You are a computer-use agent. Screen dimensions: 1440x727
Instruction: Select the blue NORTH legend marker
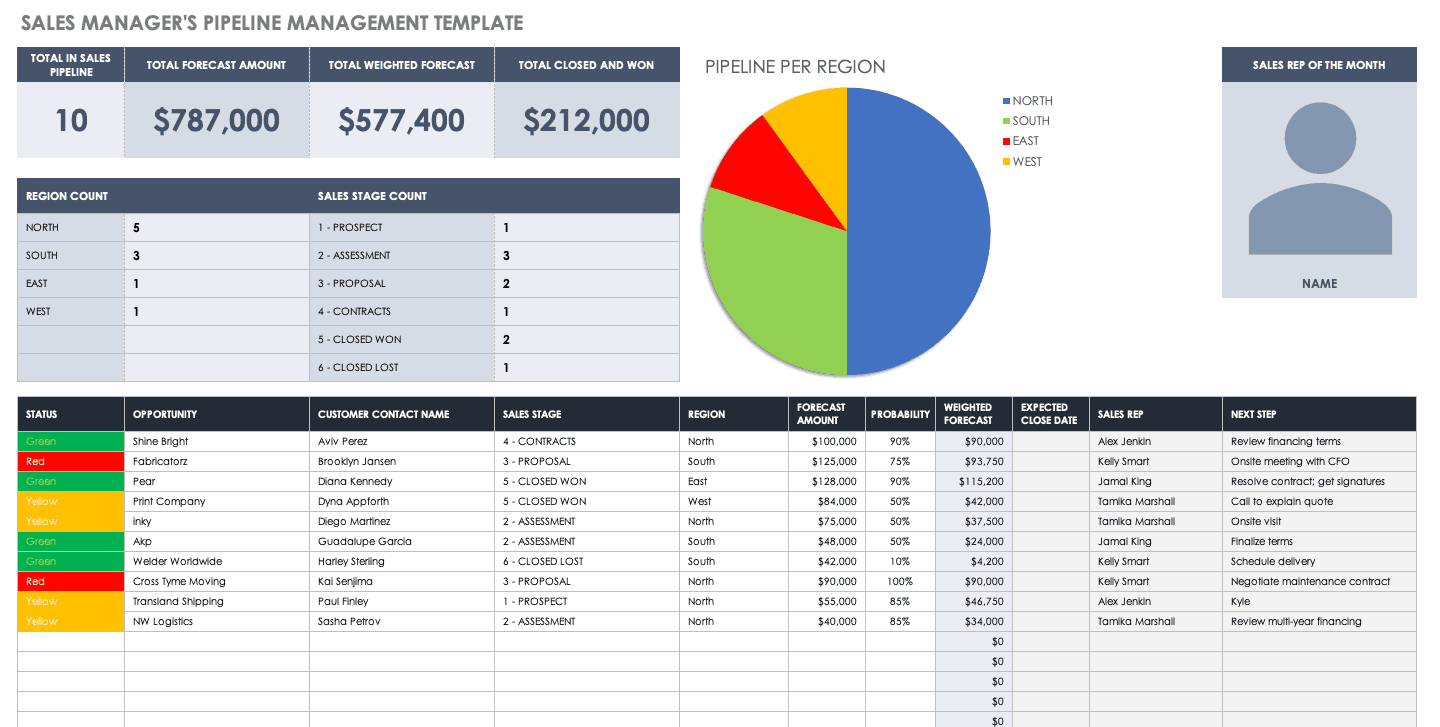(1006, 101)
